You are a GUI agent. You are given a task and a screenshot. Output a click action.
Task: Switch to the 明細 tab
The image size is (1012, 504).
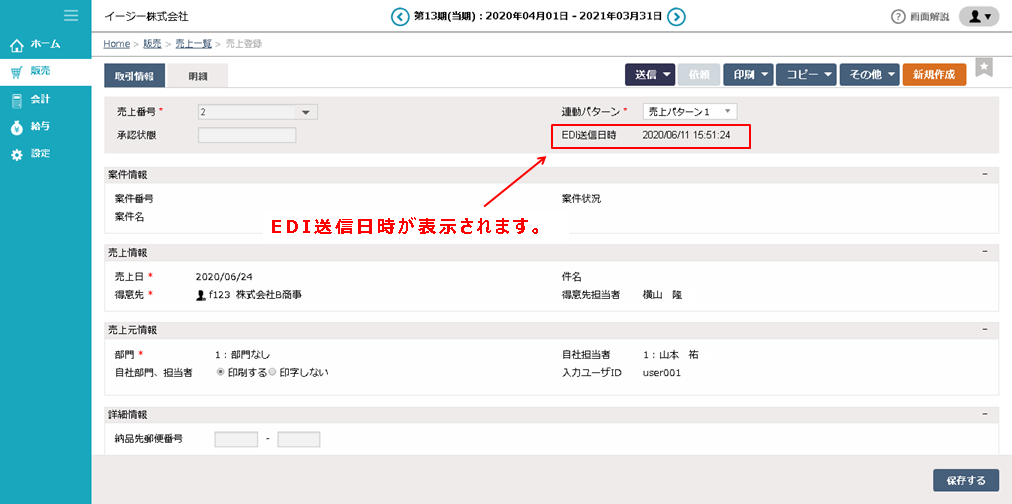[x=197, y=76]
